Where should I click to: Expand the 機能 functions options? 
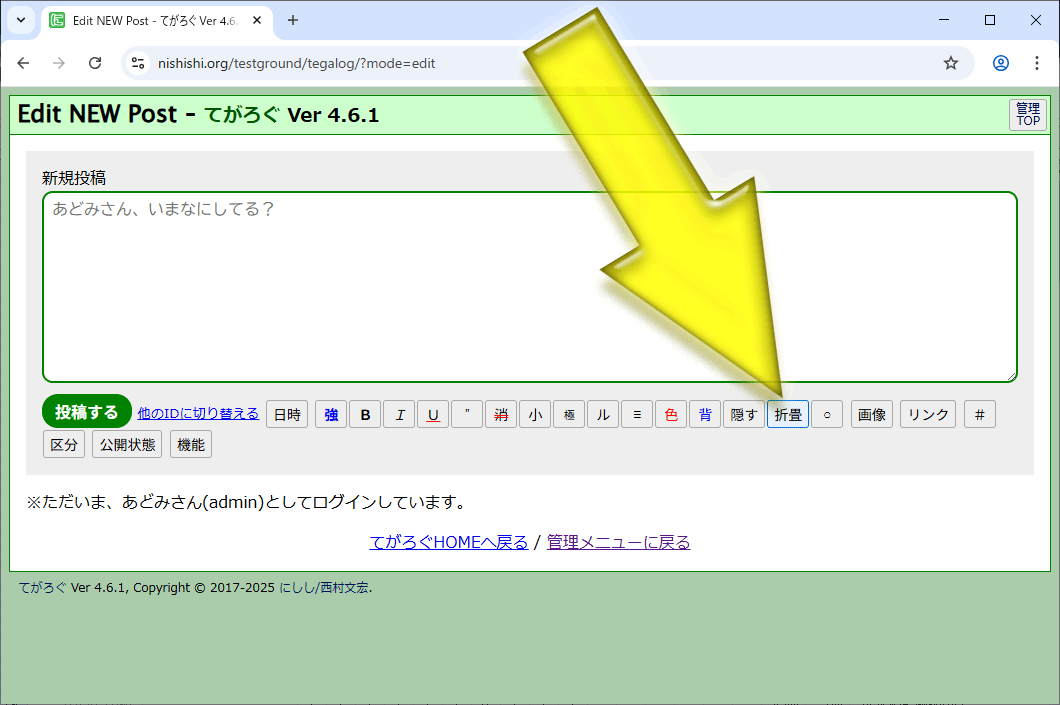coord(191,444)
